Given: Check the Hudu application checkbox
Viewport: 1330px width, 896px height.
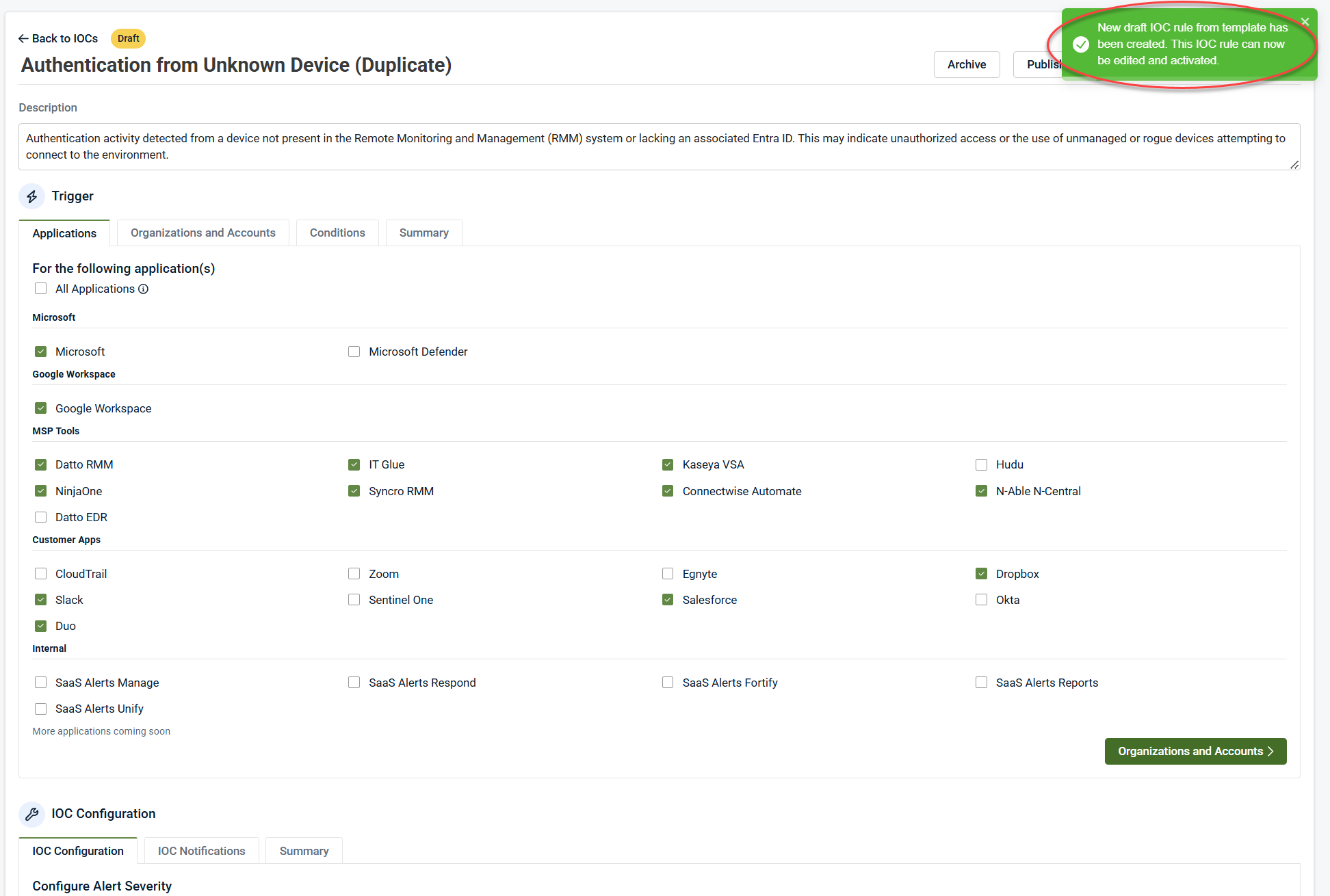Looking at the screenshot, I should [981, 465].
